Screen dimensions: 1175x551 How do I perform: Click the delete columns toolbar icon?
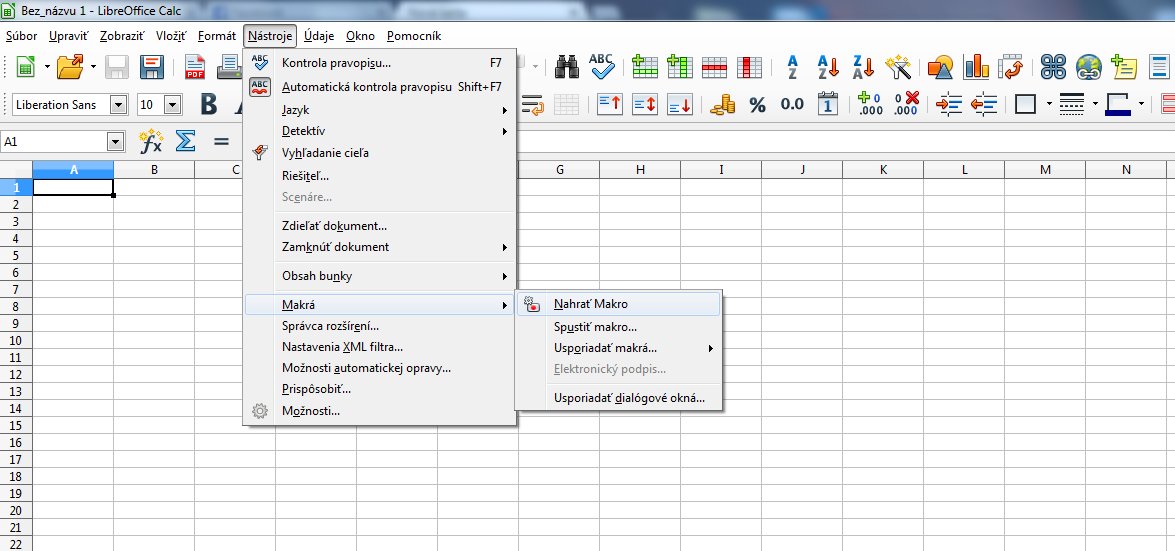[749, 67]
